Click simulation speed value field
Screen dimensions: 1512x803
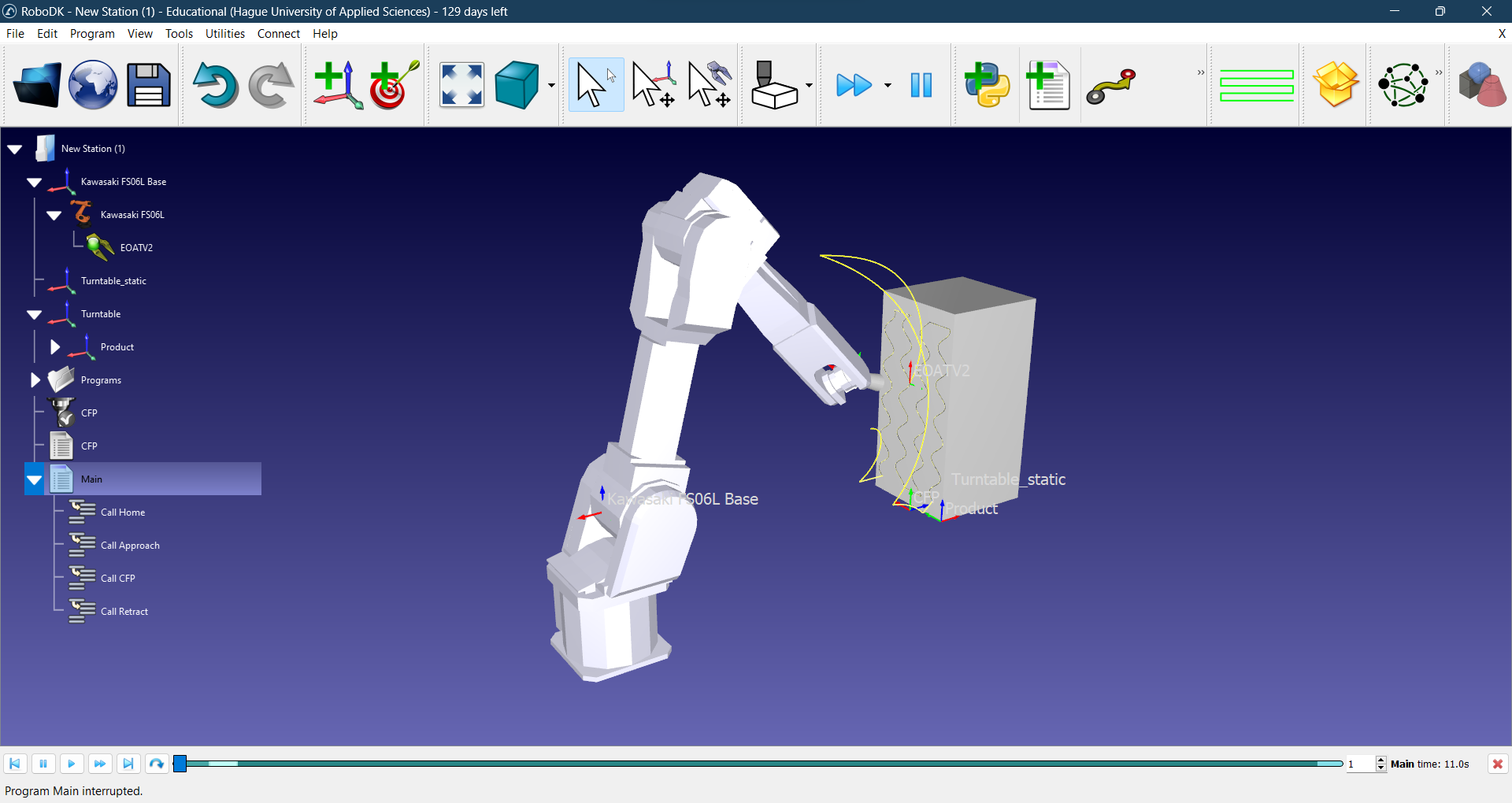[x=1360, y=764]
